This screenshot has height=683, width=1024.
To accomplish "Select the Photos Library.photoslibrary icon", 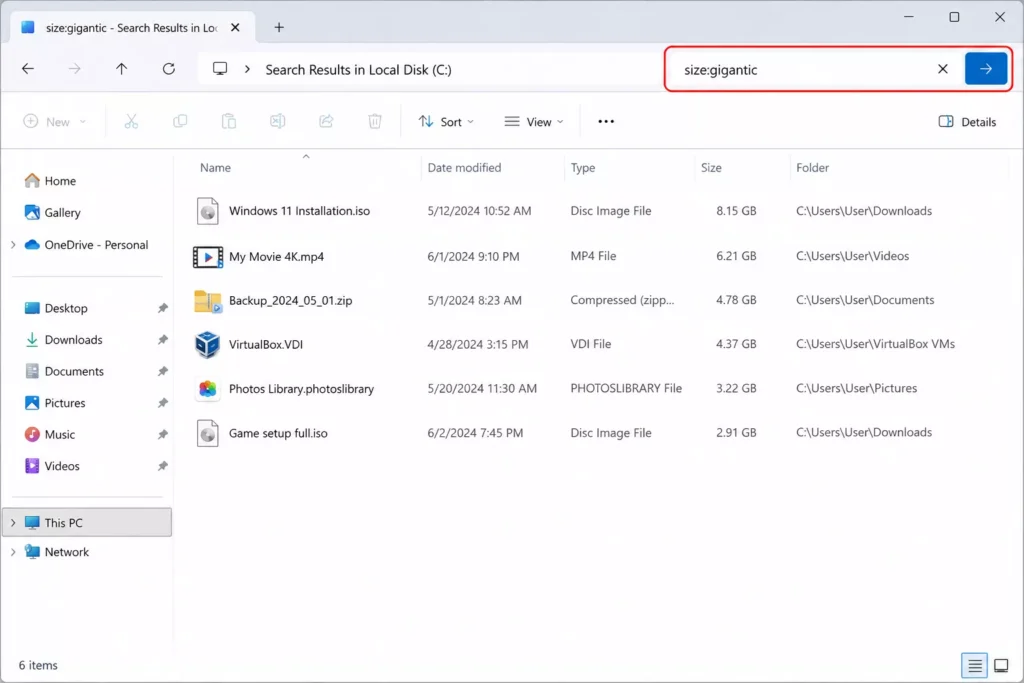I will [x=208, y=389].
